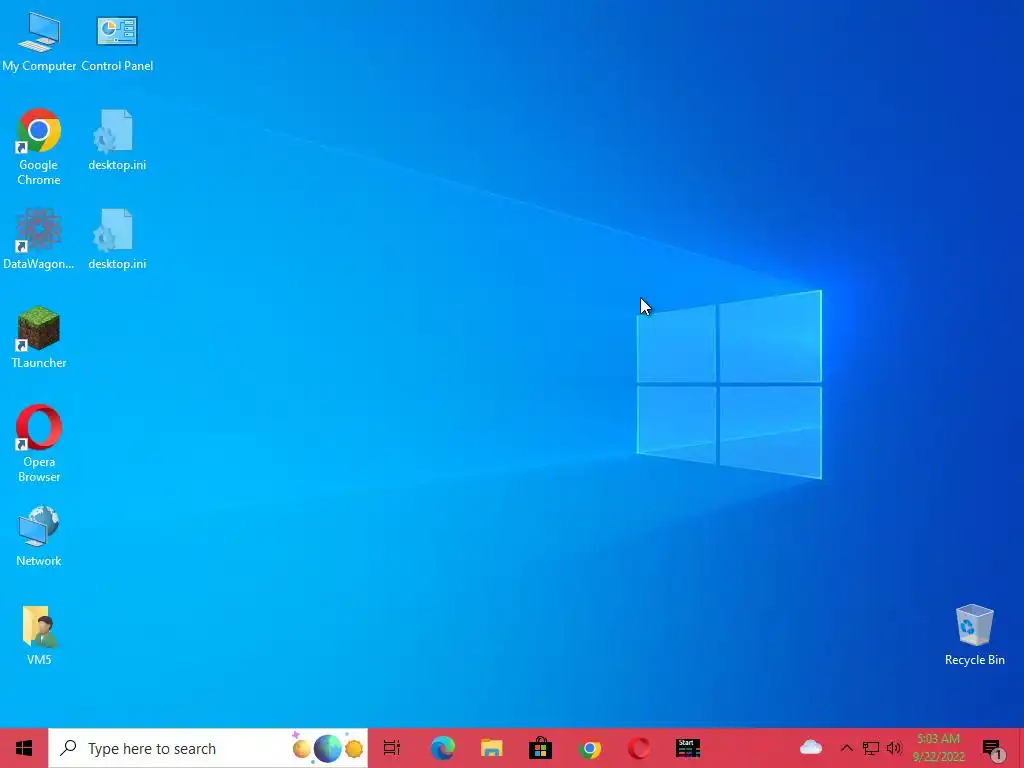1024x768 pixels.
Task: Launch Chrome from the taskbar
Action: coord(590,748)
